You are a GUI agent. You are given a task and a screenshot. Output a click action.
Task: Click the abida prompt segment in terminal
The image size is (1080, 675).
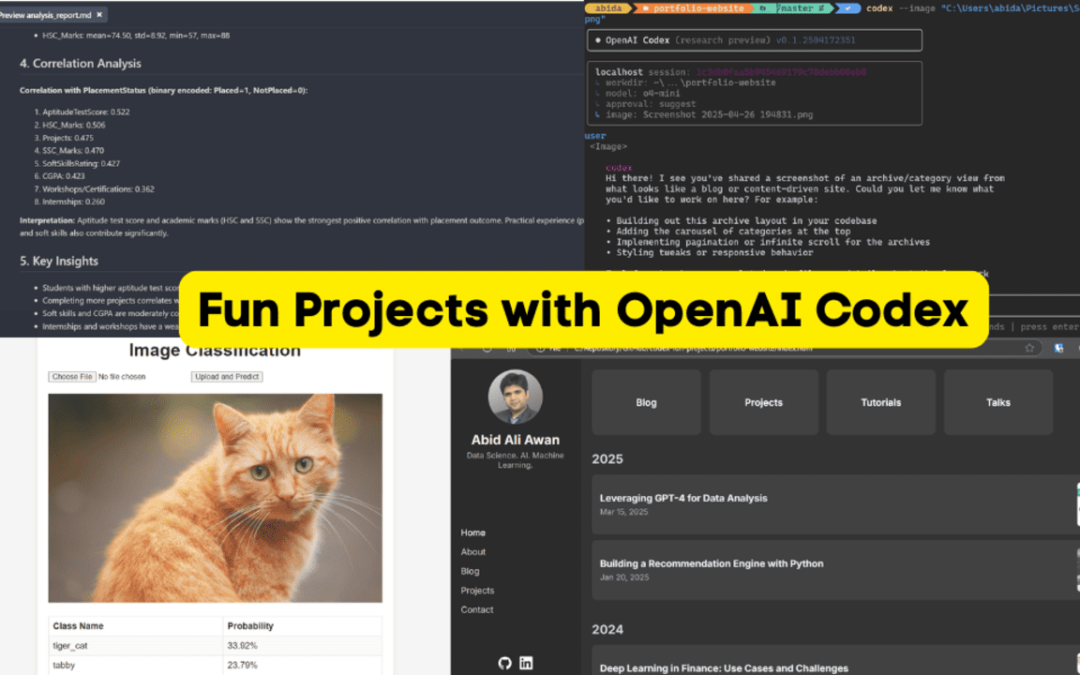click(x=610, y=8)
